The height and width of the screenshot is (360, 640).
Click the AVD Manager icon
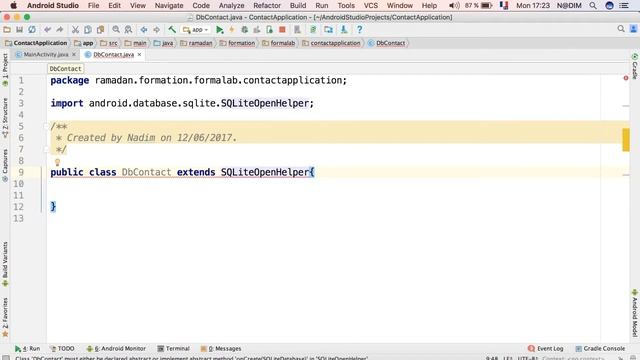pyautogui.click(x=297, y=30)
